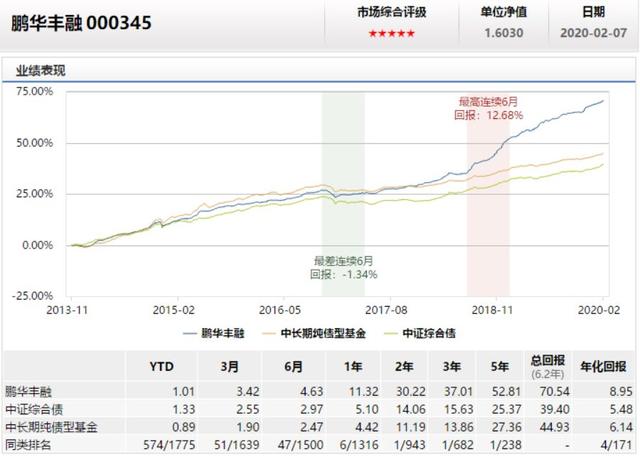This screenshot has height=457, width=640.
Task: Click ranking cell 574/1775
Action: [169, 445]
